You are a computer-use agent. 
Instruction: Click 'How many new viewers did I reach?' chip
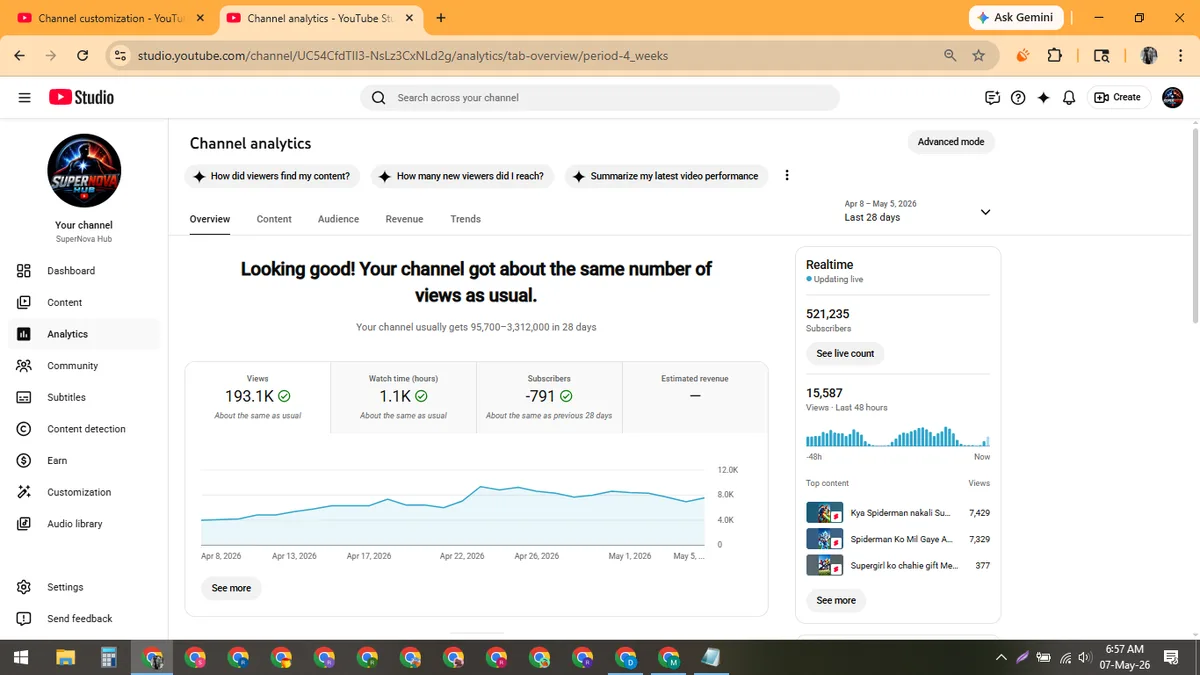coord(461,176)
